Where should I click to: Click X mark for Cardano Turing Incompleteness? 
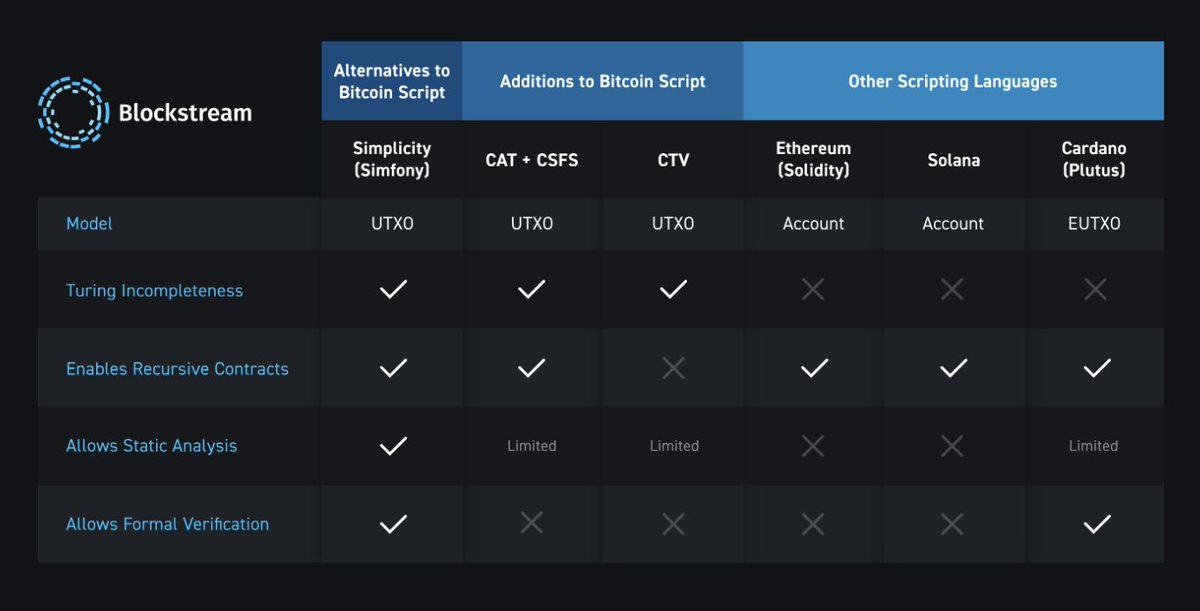1095,290
